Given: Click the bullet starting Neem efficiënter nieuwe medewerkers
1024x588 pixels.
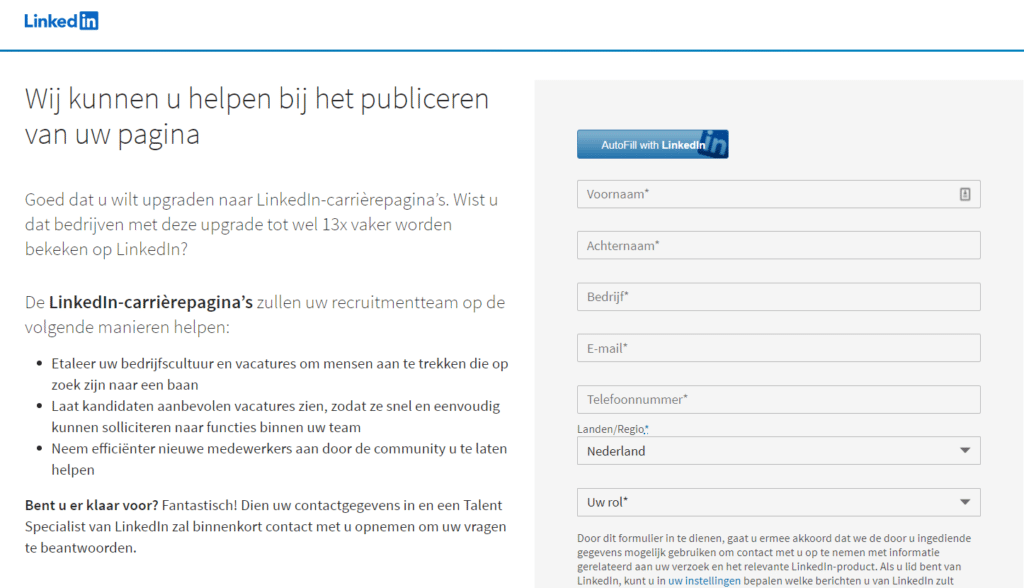Looking at the screenshot, I should (x=279, y=459).
